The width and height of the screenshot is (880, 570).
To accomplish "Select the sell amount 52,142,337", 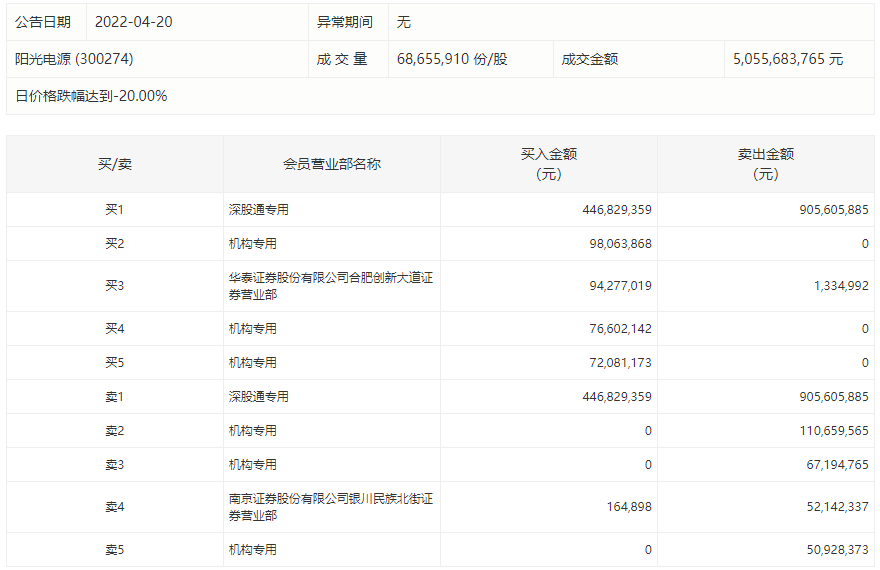I will coord(837,507).
